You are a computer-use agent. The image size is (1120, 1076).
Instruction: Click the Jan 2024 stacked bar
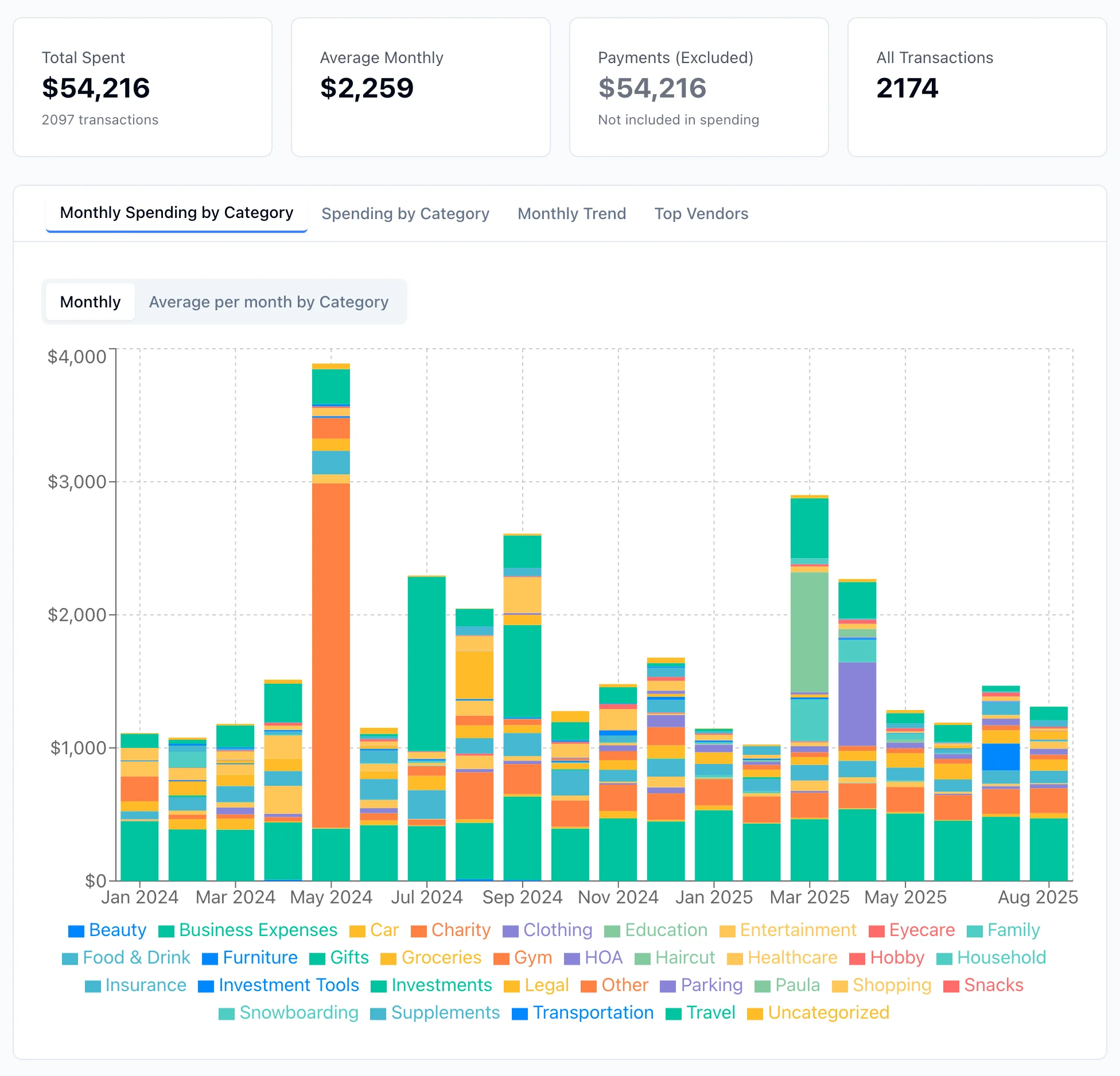pos(139,807)
